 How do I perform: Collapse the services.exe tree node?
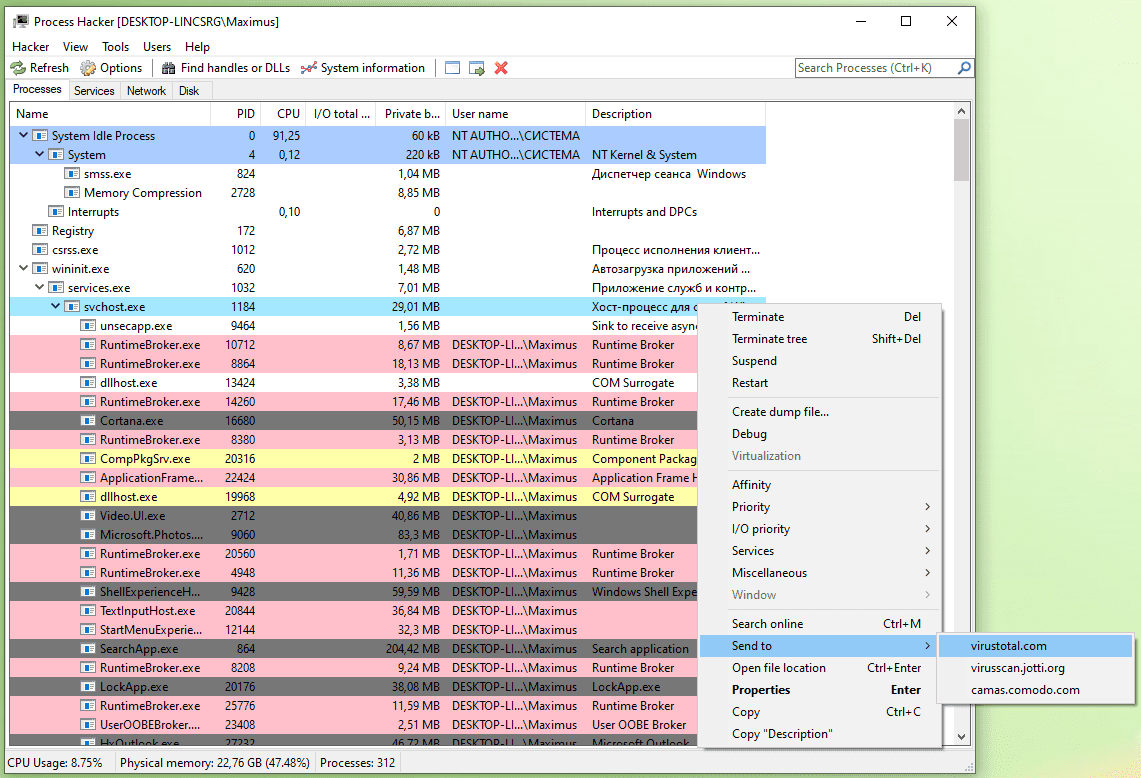(x=39, y=287)
